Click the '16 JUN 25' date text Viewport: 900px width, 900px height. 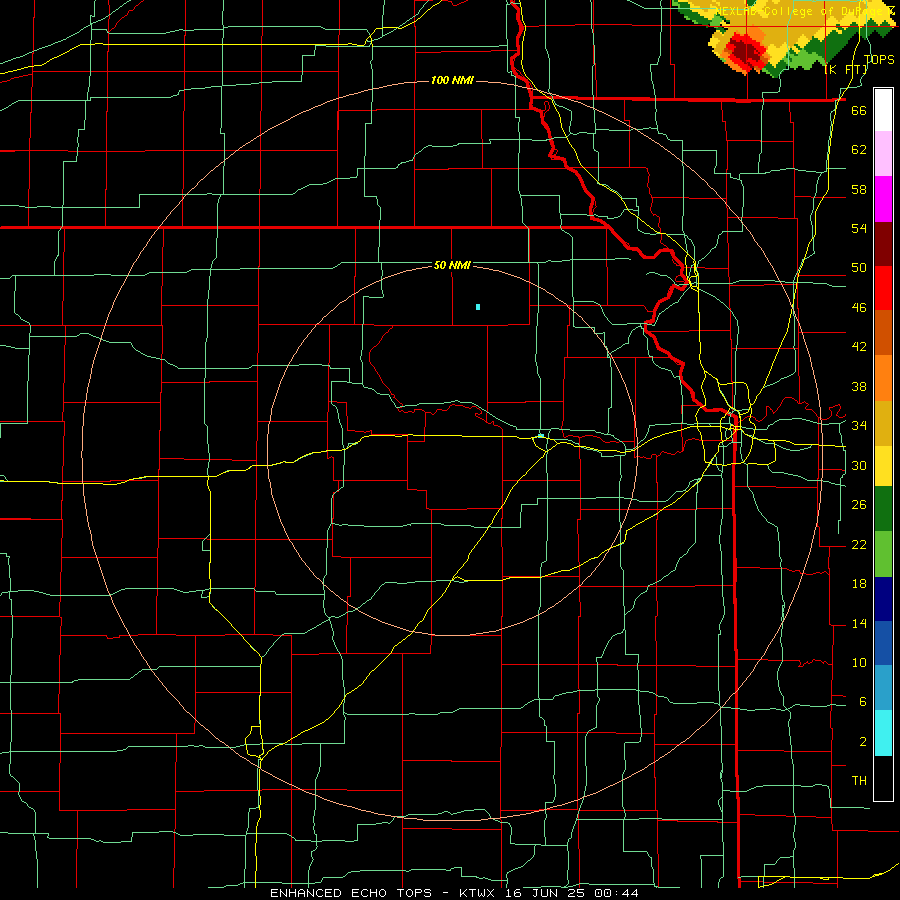pos(545,893)
